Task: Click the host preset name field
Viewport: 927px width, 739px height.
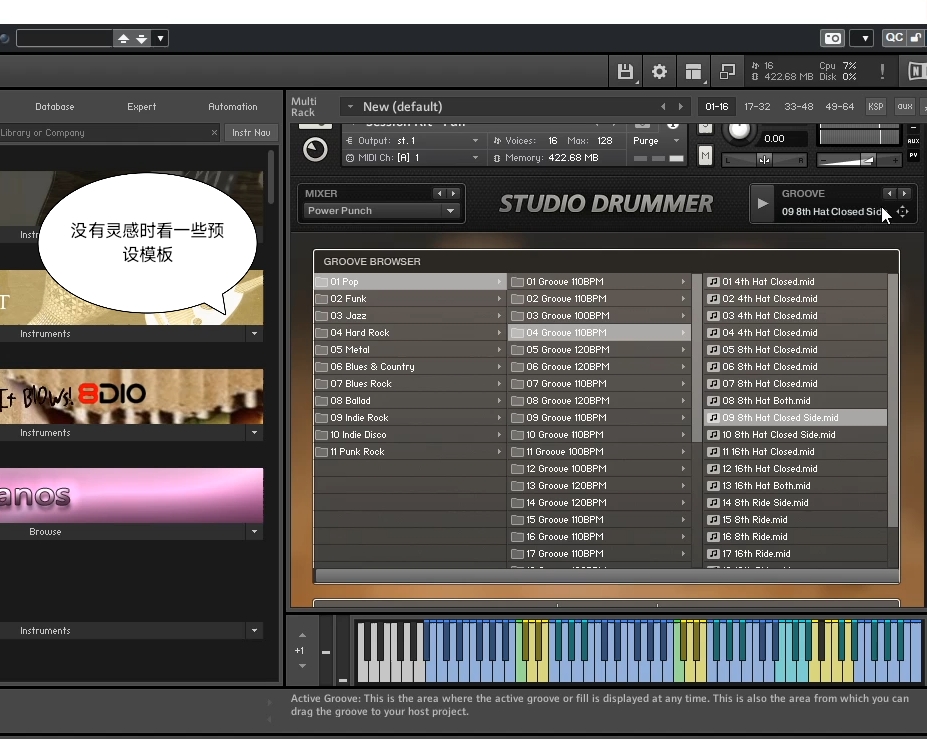Action: [64, 38]
